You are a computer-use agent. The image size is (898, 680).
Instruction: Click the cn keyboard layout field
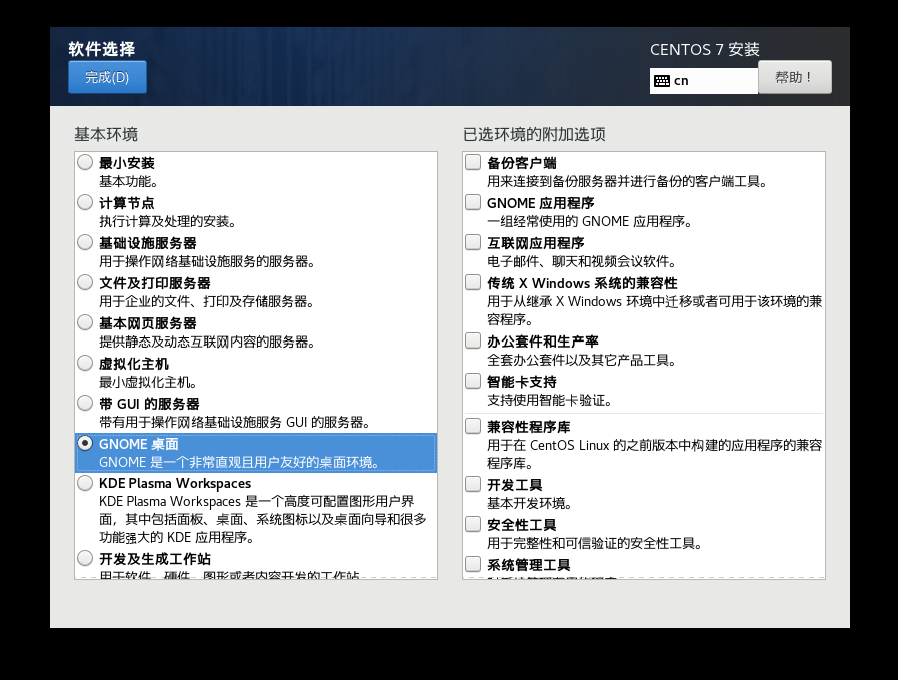point(703,81)
